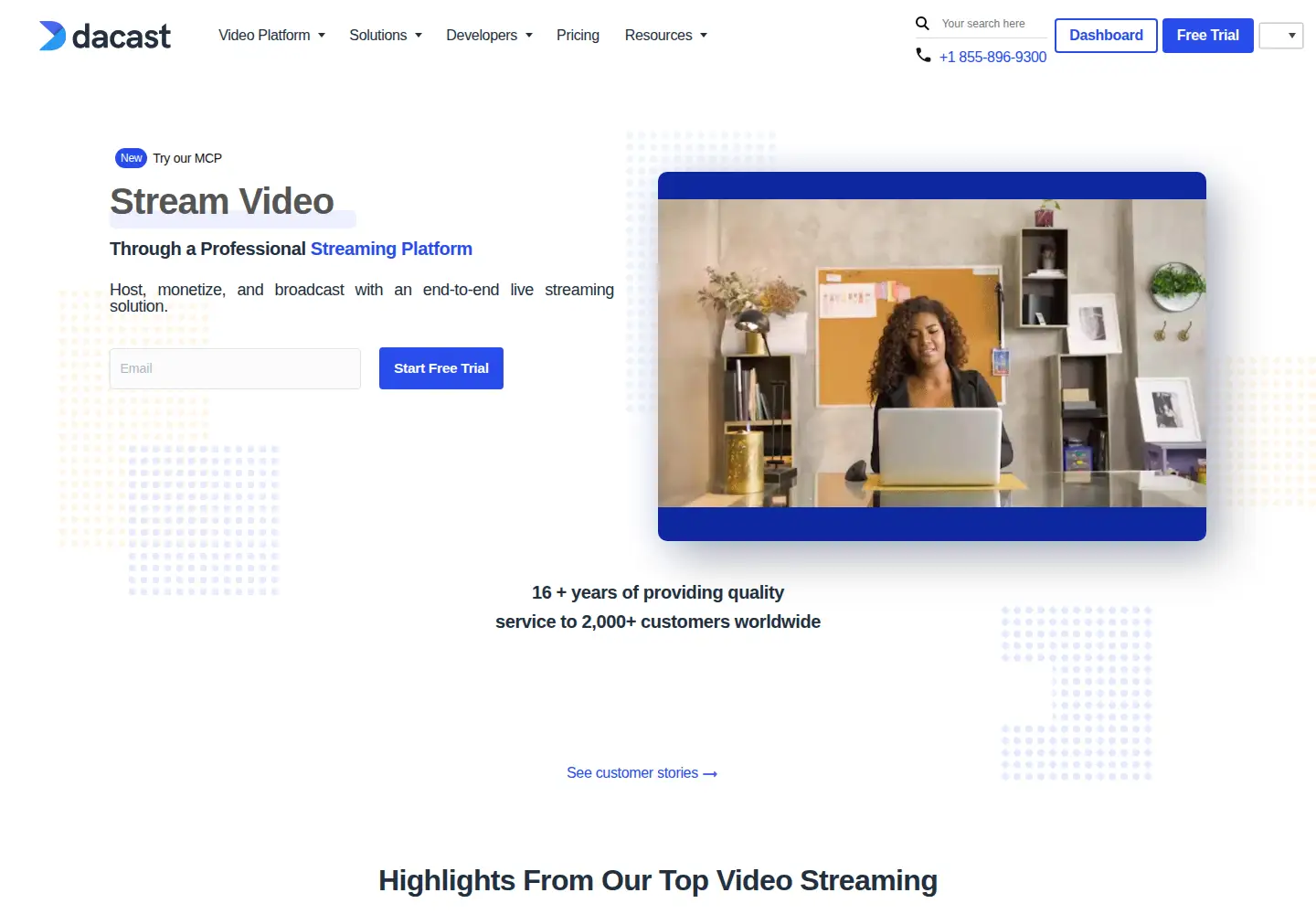Focus the Email input field
1316x914 pixels.
[x=235, y=368]
